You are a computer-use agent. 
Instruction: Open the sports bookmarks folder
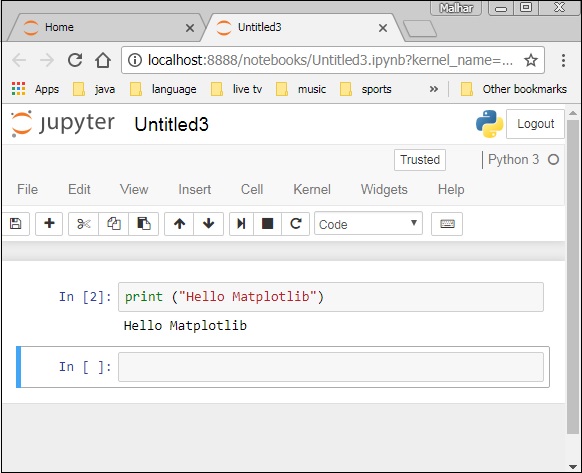click(366, 89)
